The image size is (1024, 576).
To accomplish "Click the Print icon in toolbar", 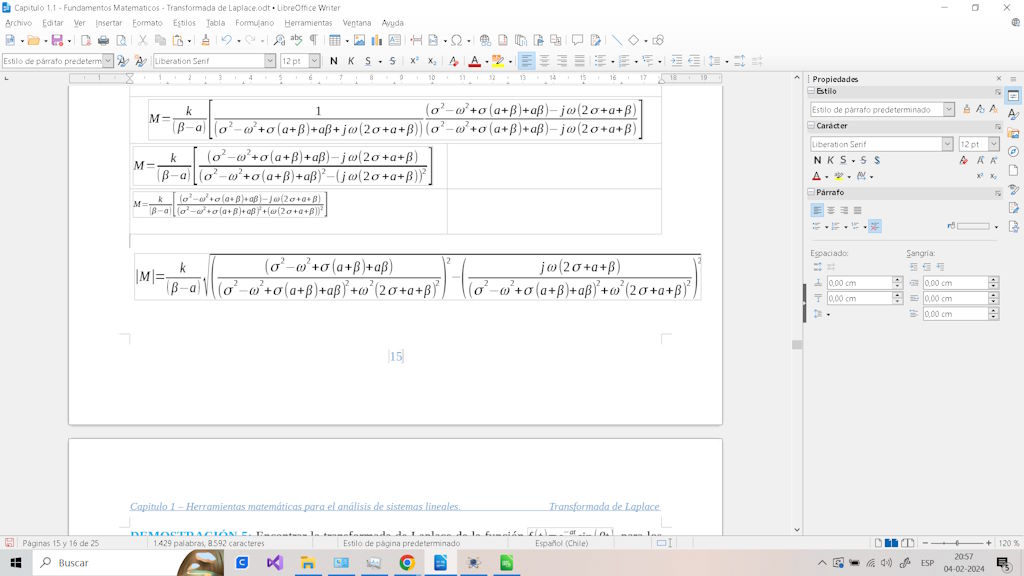I will [x=102, y=41].
